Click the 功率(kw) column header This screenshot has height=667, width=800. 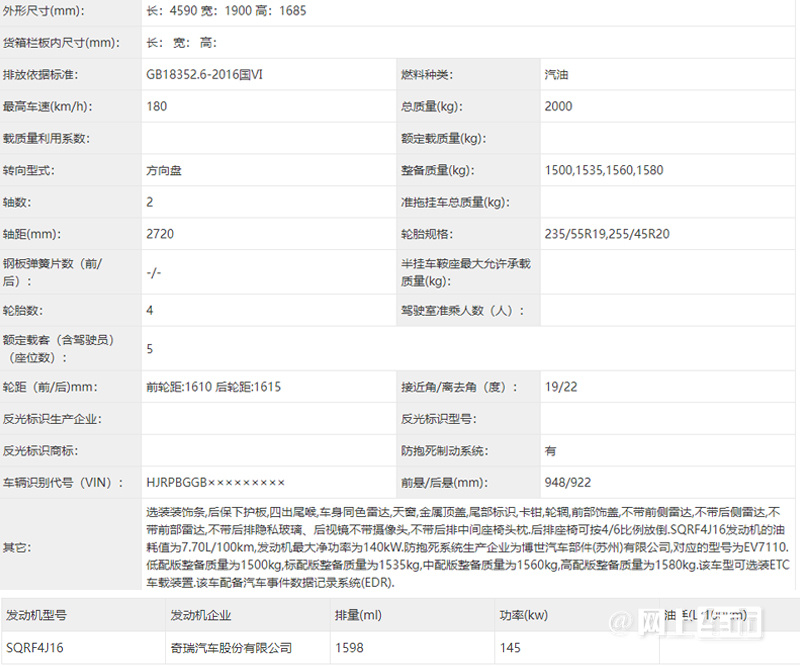[x=523, y=615]
